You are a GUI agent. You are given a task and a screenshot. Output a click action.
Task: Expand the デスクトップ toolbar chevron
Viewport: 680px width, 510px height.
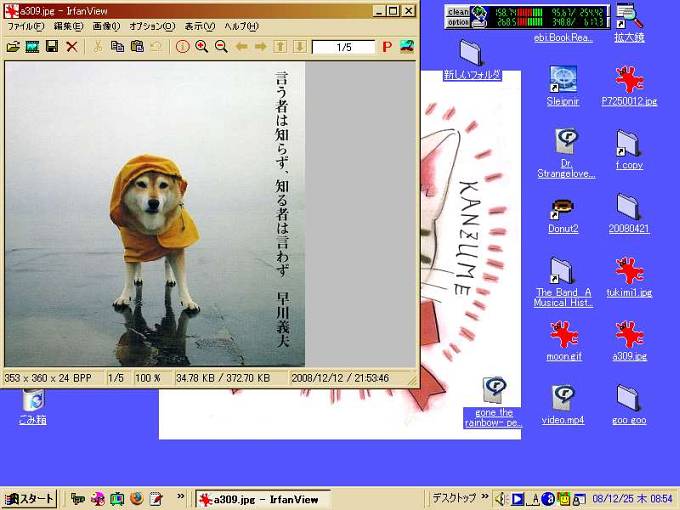(485, 497)
